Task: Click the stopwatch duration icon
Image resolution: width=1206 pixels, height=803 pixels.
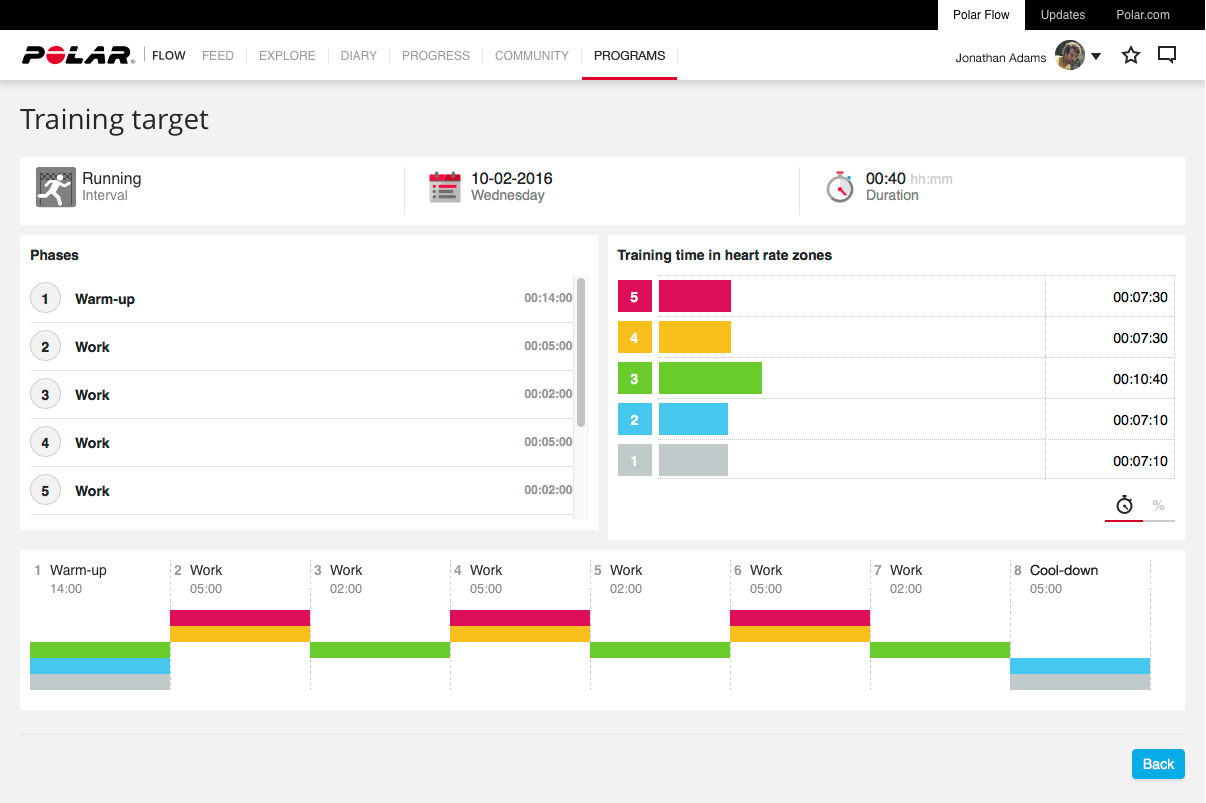Action: [x=840, y=187]
